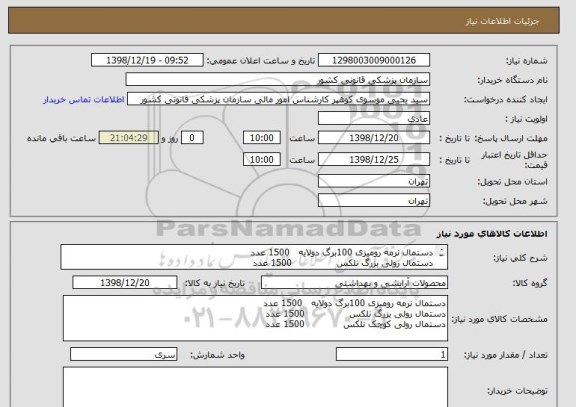Click the استان محل تحویل field
The image size is (576, 407).
(374, 181)
